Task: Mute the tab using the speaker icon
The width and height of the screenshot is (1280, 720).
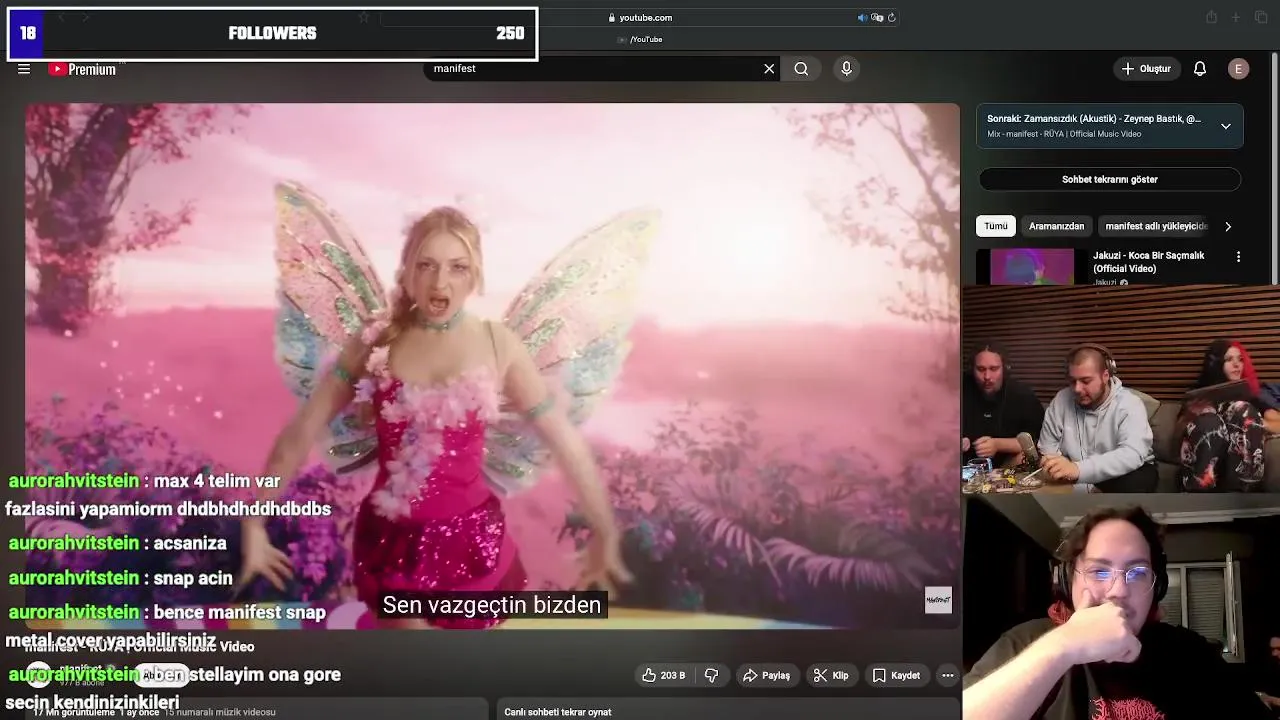Action: (862, 17)
